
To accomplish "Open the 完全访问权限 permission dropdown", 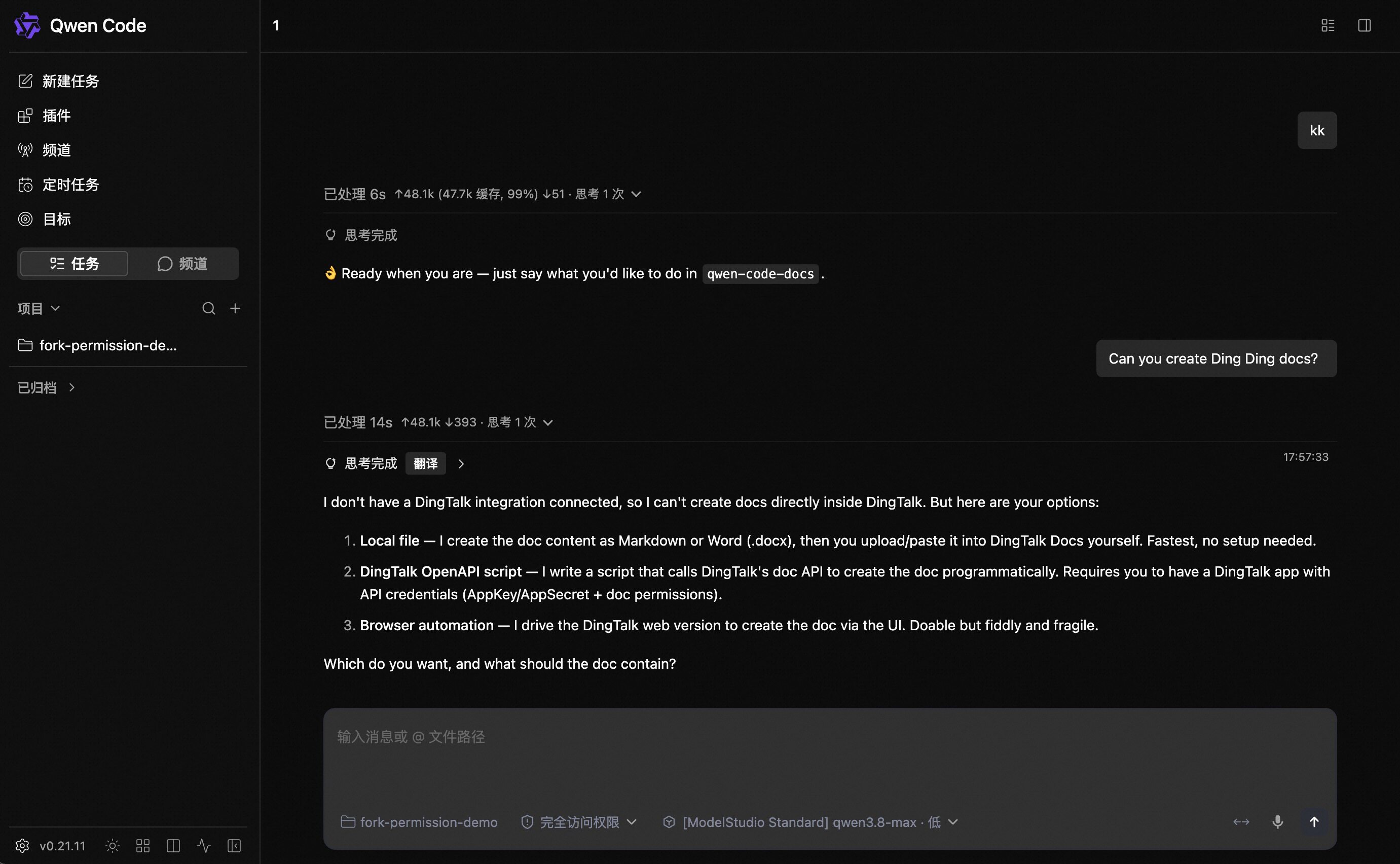I will [579, 822].
